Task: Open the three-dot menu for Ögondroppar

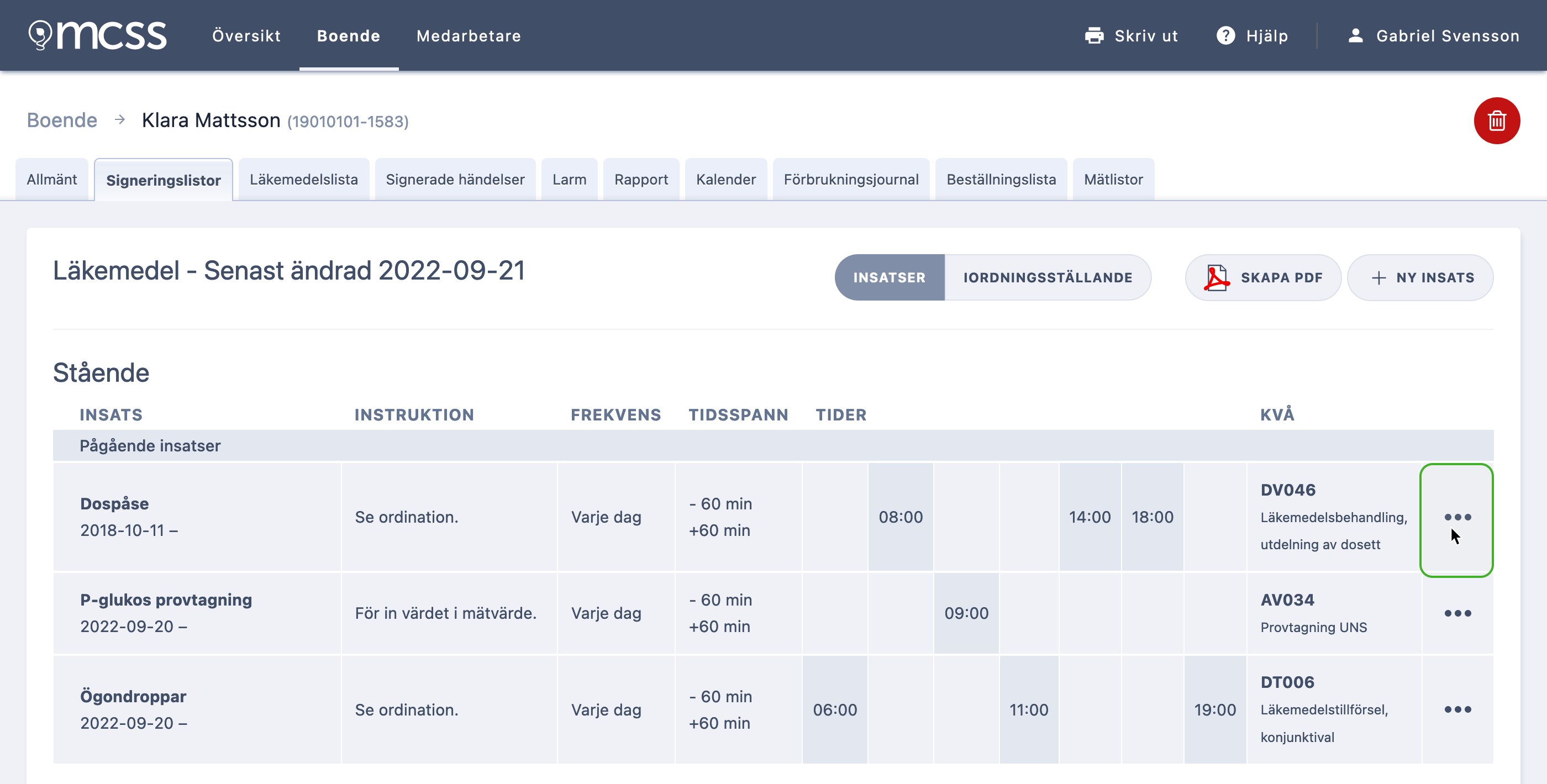Action: pyautogui.click(x=1457, y=709)
